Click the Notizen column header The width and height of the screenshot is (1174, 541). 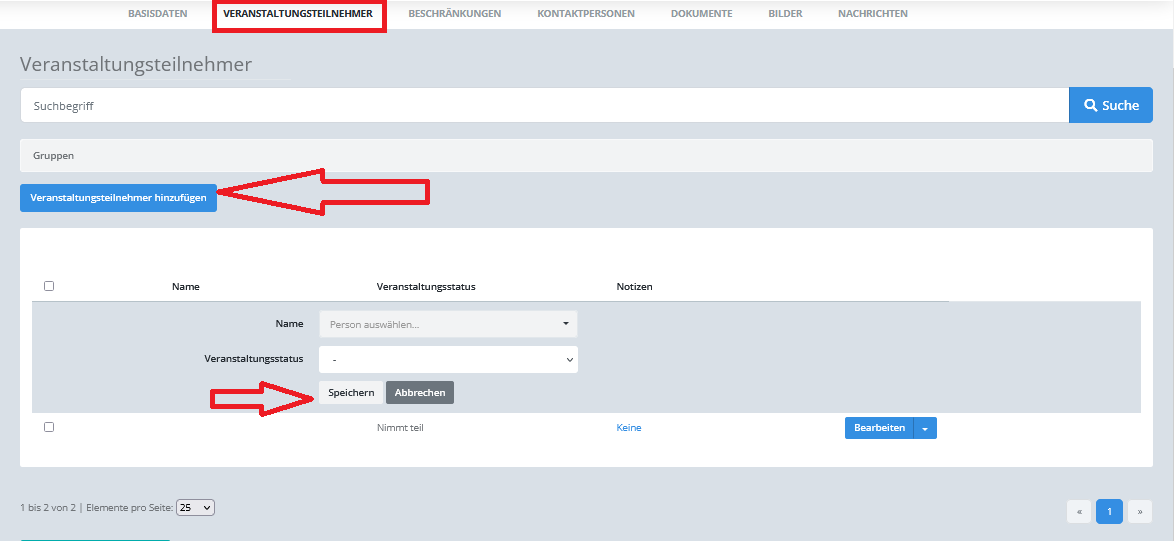(634, 287)
